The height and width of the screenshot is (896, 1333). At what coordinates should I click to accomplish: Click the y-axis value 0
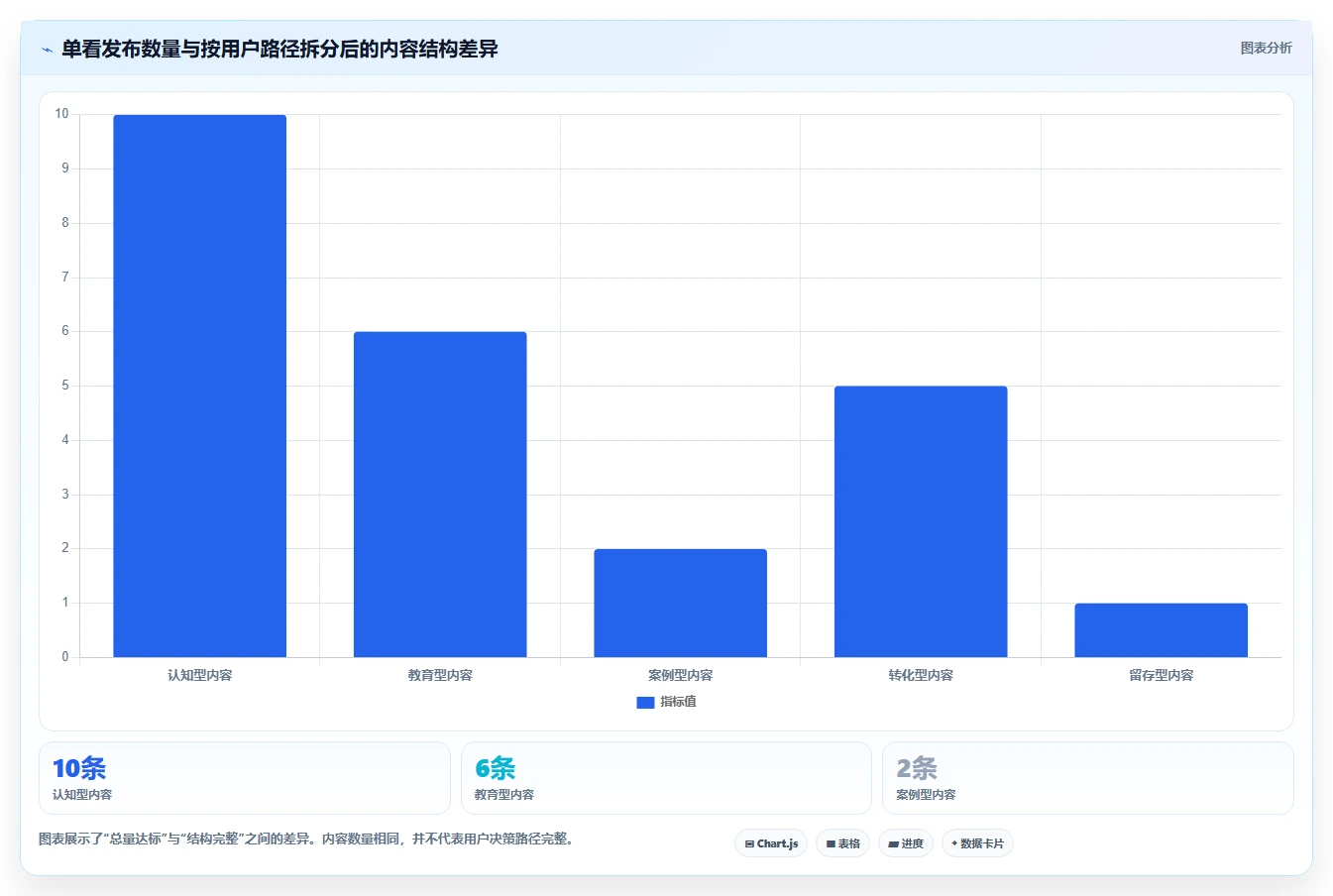point(65,656)
